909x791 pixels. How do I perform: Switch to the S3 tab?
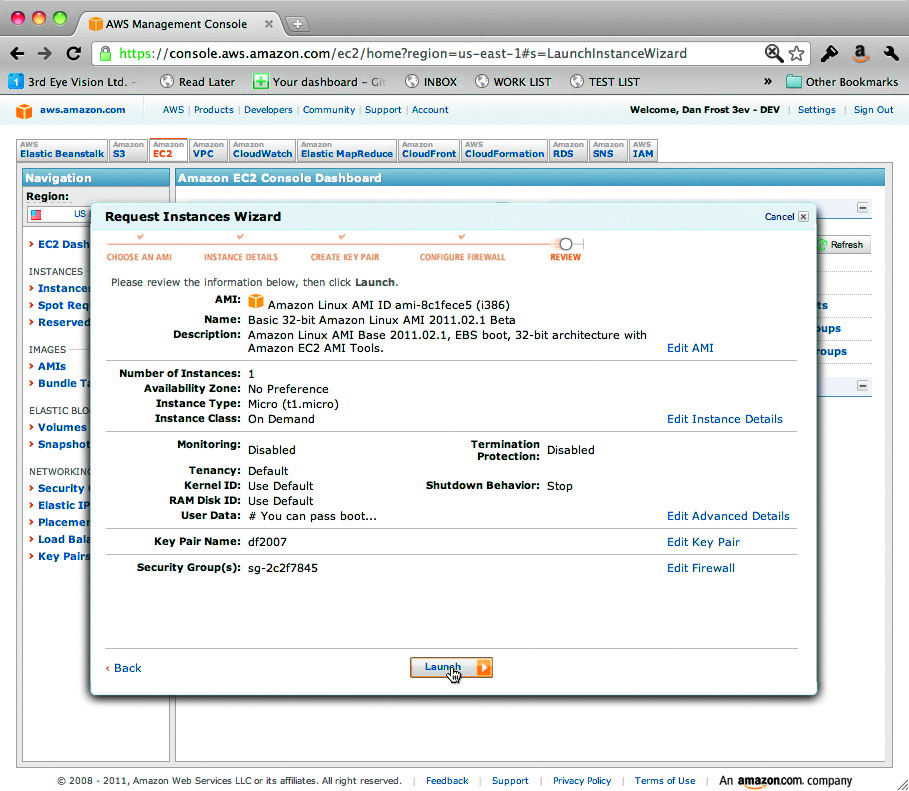coord(128,150)
